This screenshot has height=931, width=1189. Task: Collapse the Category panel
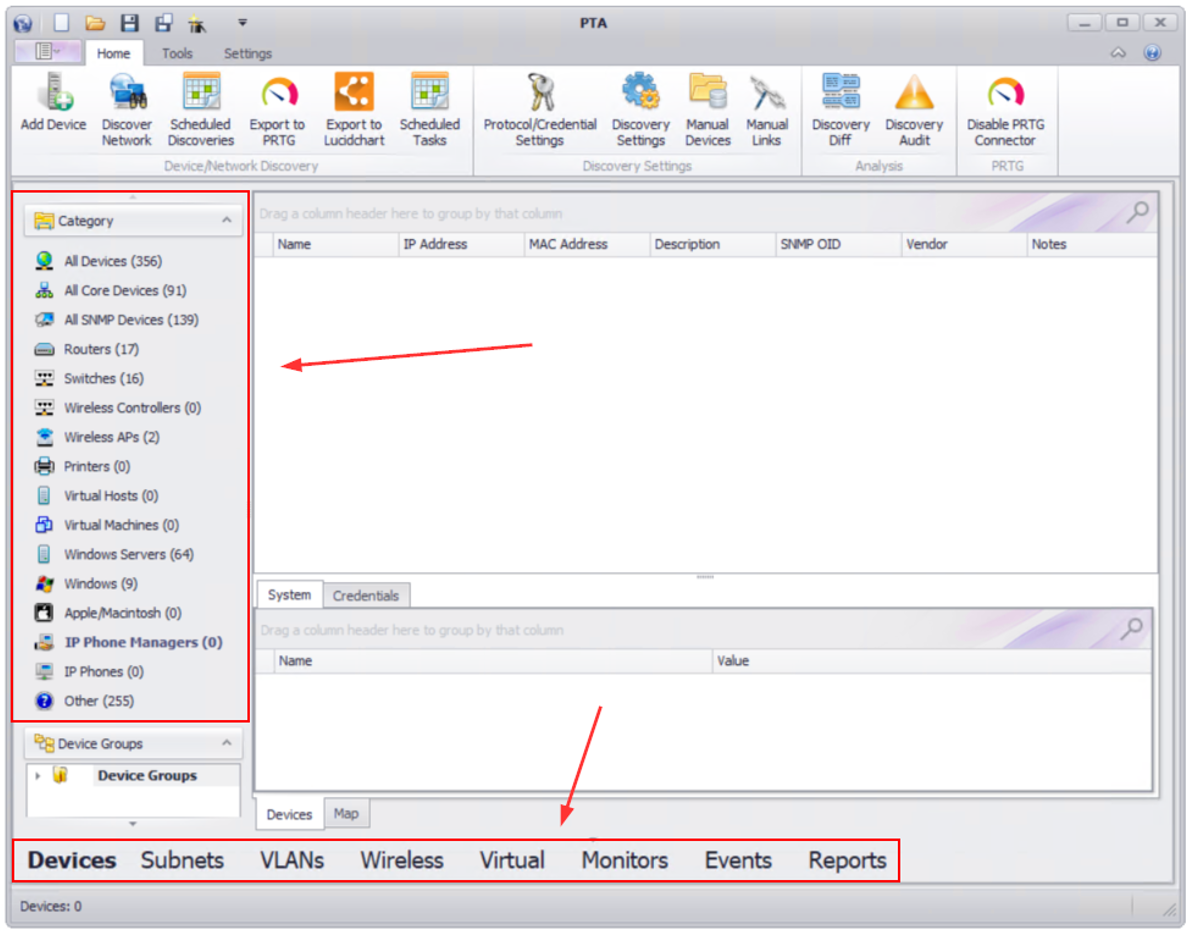click(229, 220)
